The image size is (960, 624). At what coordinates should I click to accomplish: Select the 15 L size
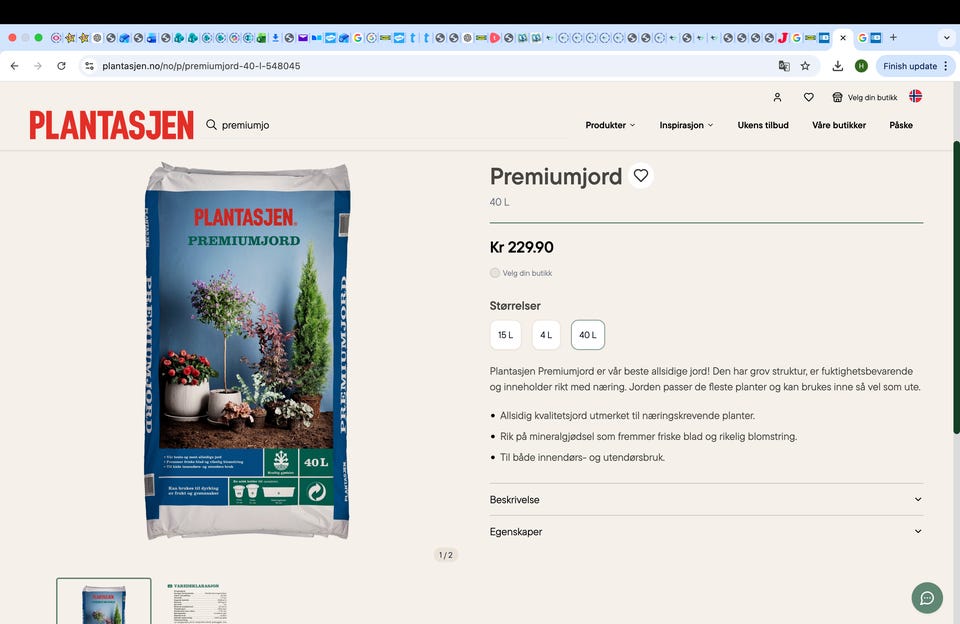pyautogui.click(x=505, y=335)
